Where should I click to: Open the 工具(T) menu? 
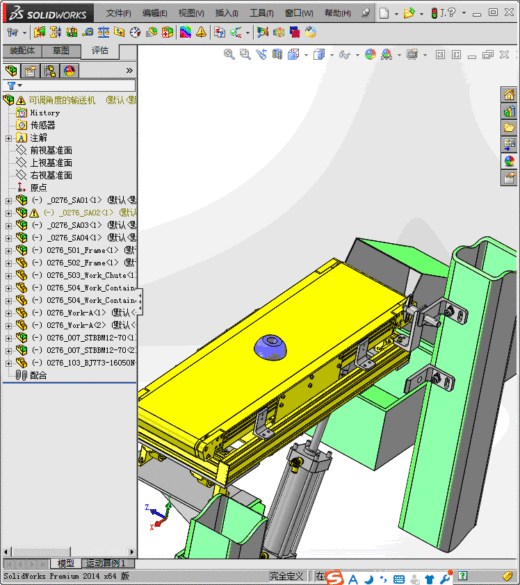click(x=261, y=13)
